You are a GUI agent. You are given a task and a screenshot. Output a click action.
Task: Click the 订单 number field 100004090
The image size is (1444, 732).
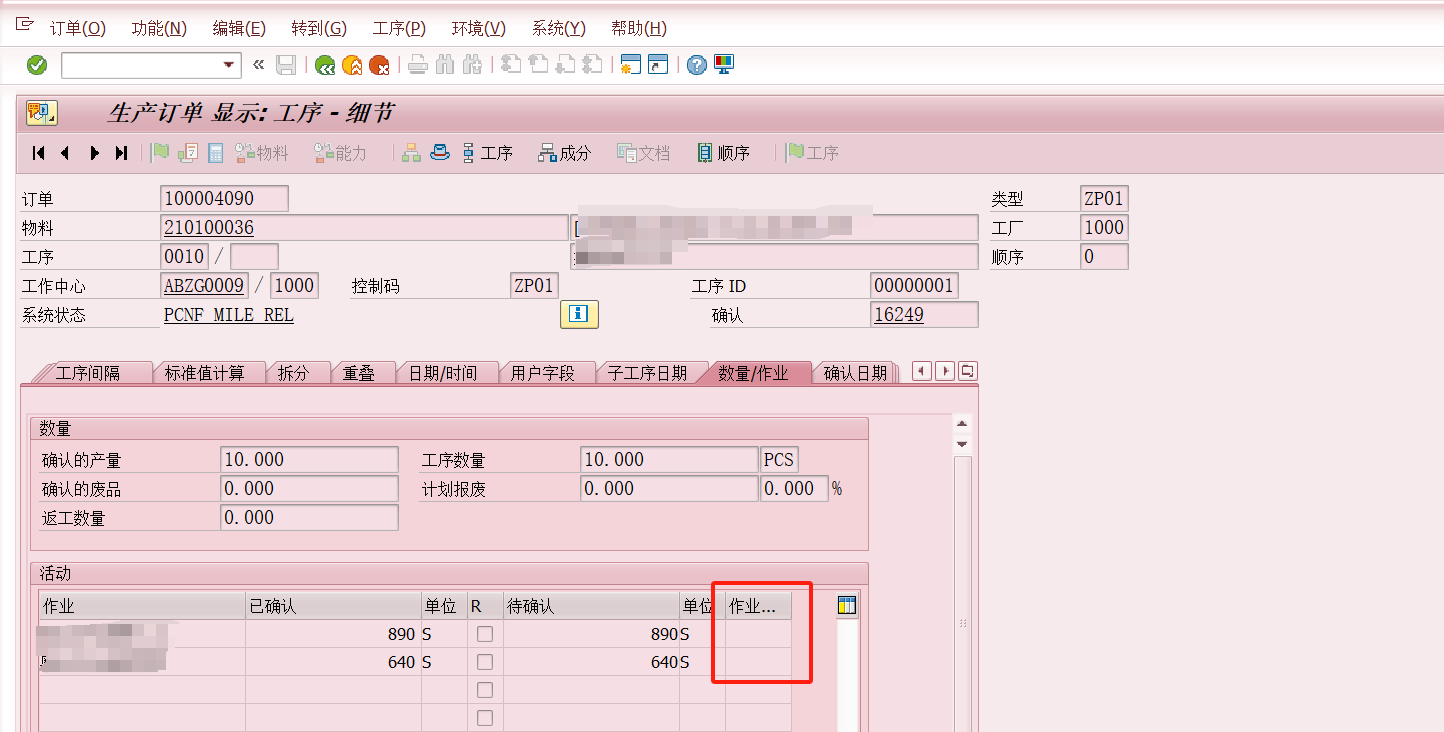(x=224, y=199)
